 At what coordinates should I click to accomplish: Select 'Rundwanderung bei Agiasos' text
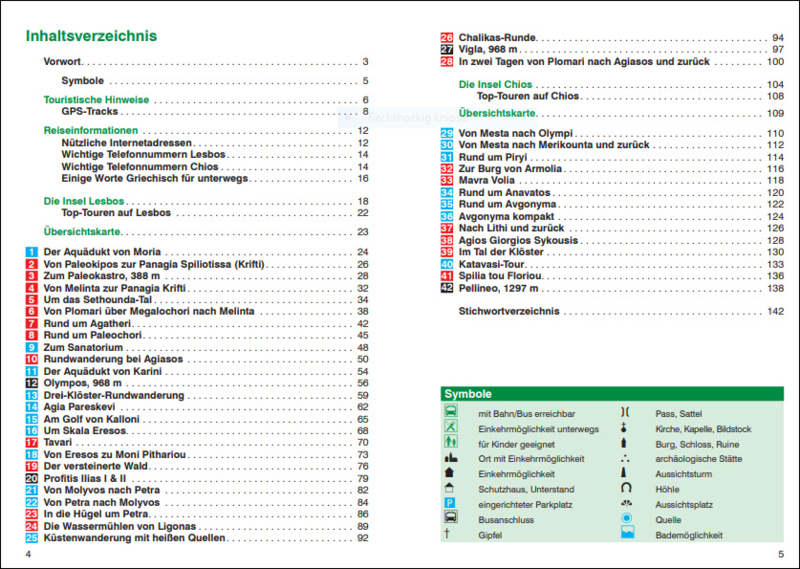(113, 359)
